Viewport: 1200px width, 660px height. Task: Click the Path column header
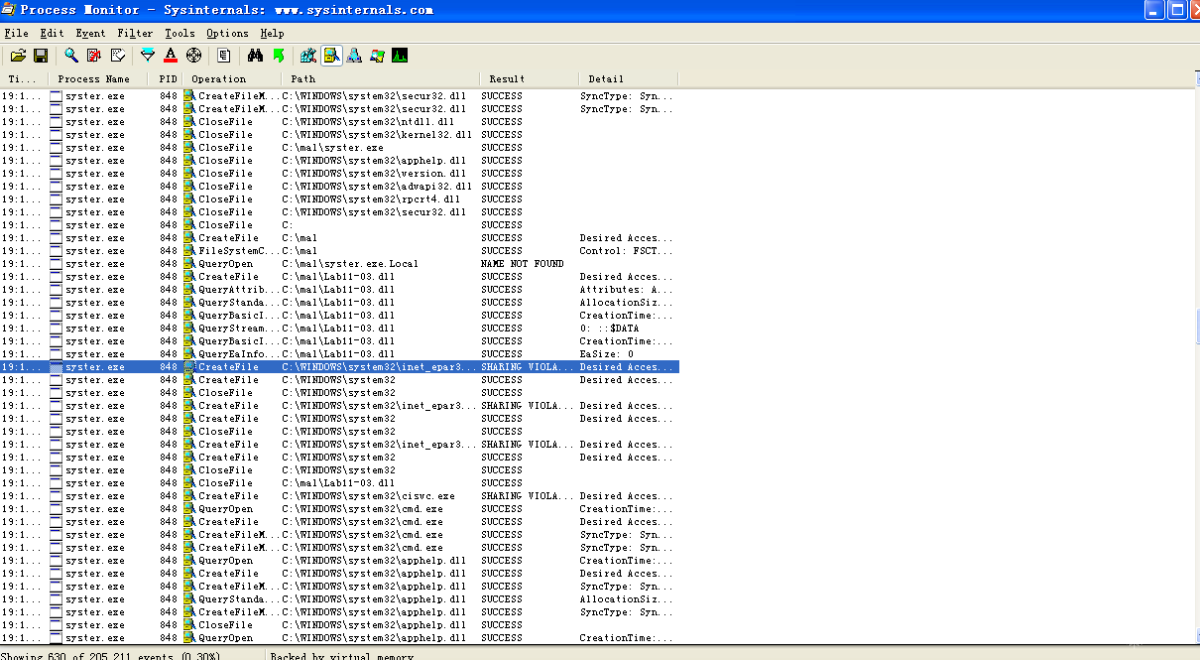point(380,79)
